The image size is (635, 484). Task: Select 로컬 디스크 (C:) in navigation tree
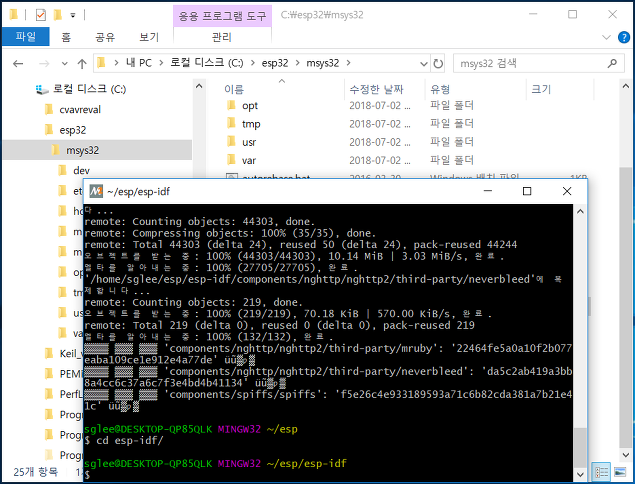coord(89,89)
